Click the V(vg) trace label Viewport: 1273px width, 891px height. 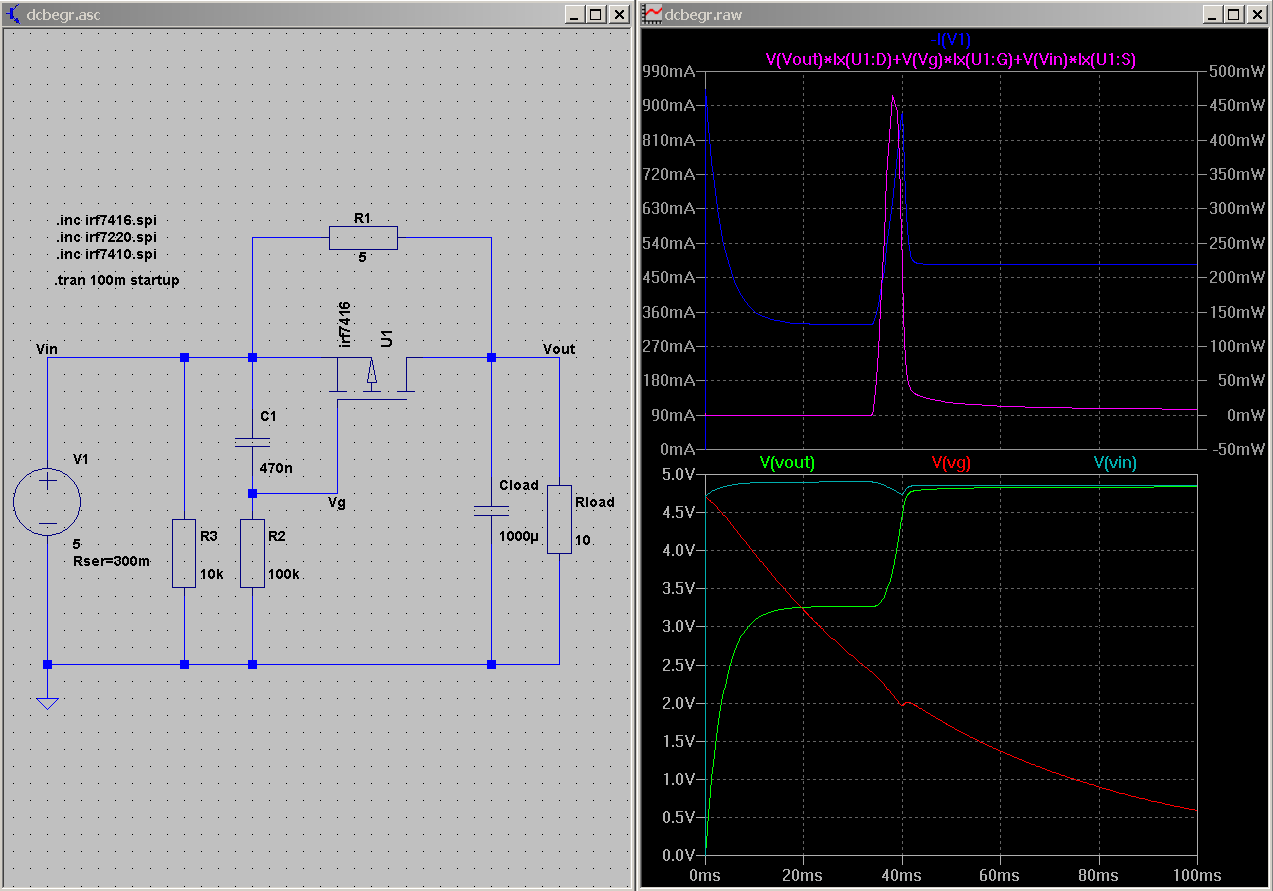point(951,463)
